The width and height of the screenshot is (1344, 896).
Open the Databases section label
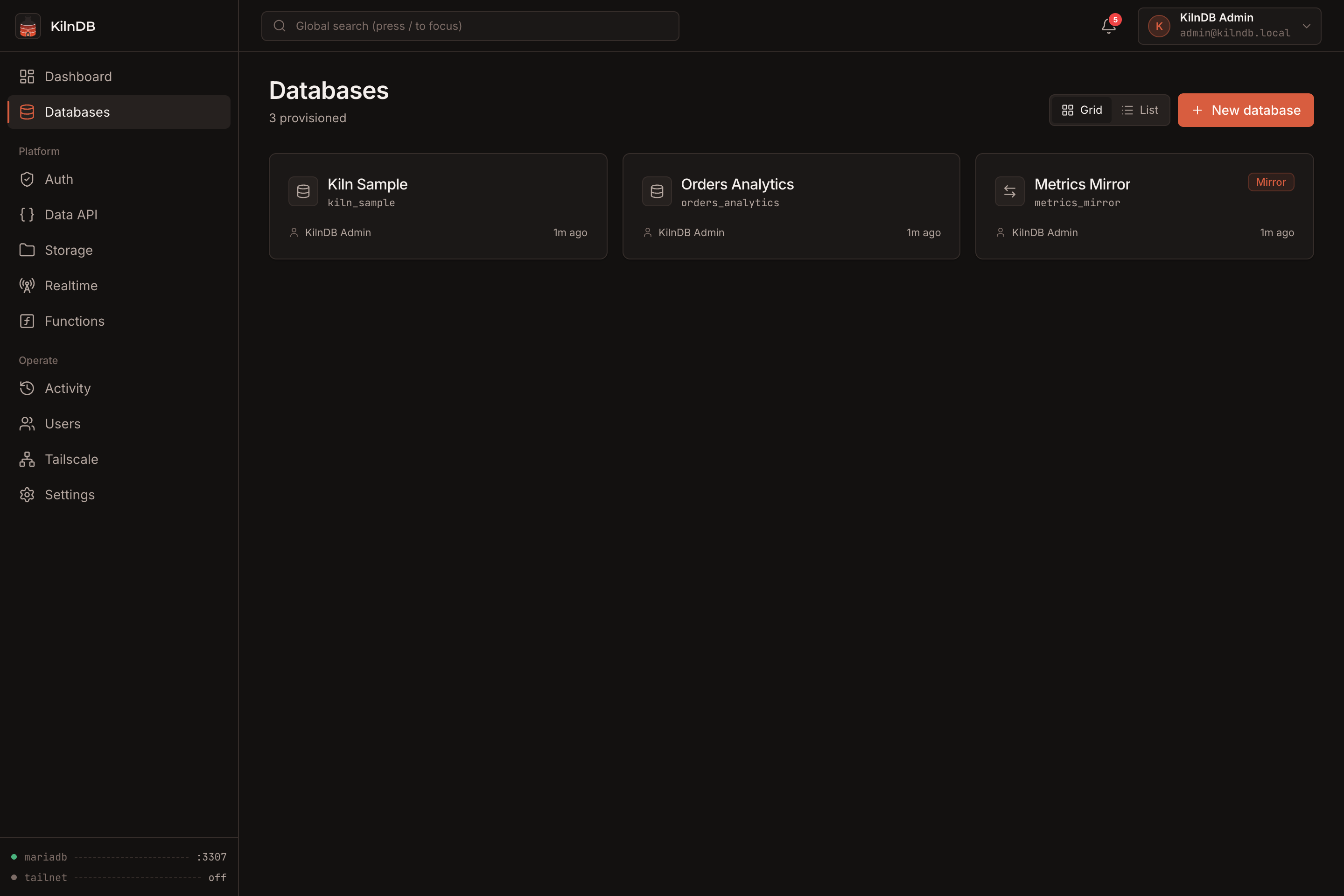[x=77, y=112]
